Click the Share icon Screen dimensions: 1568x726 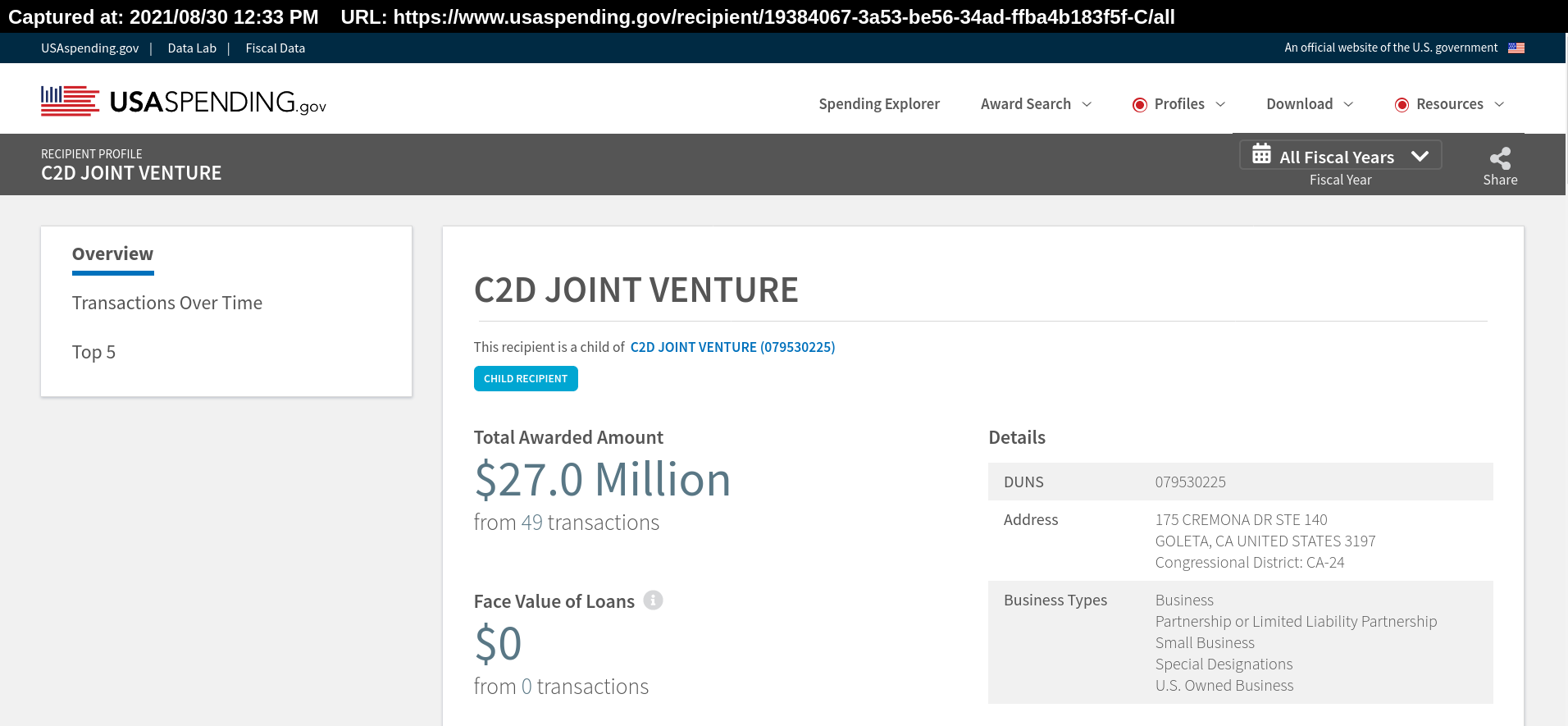coord(1500,158)
